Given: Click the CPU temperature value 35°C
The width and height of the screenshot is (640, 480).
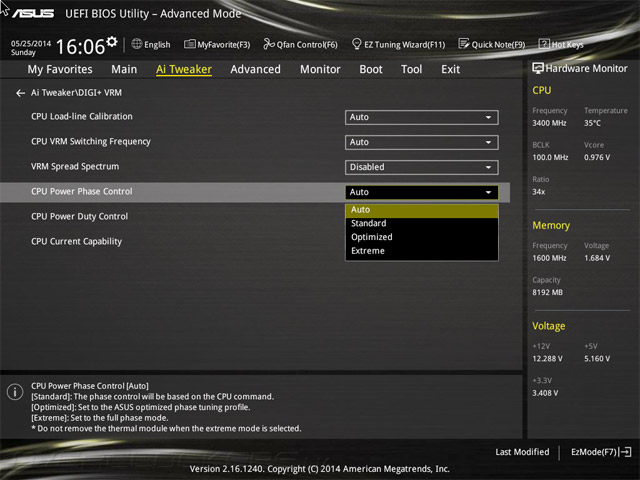Looking at the screenshot, I should (x=592, y=123).
